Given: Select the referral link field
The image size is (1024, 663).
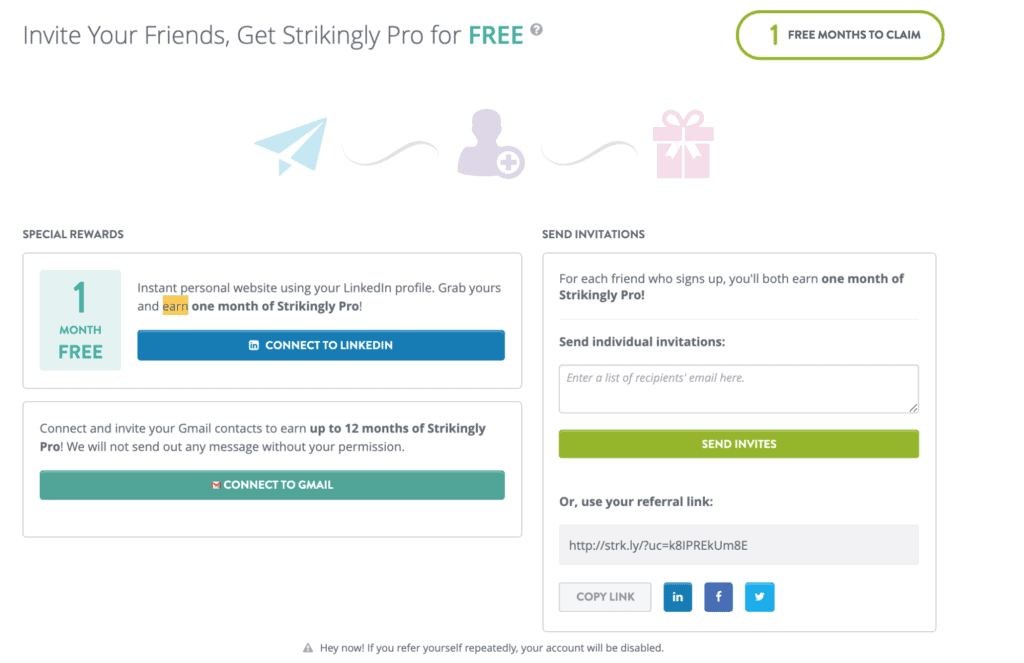Looking at the screenshot, I should 738,545.
